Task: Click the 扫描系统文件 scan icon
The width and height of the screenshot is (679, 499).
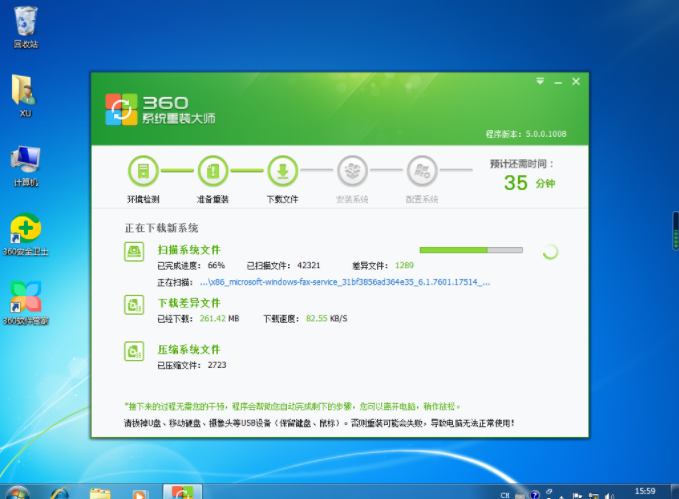Action: (134, 252)
